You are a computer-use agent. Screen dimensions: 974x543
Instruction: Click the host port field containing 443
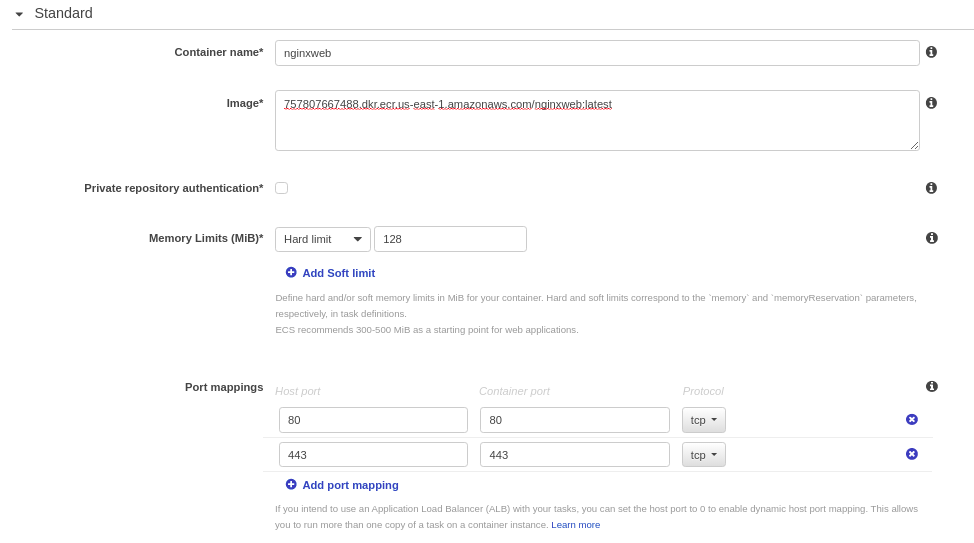pyautogui.click(x=373, y=455)
